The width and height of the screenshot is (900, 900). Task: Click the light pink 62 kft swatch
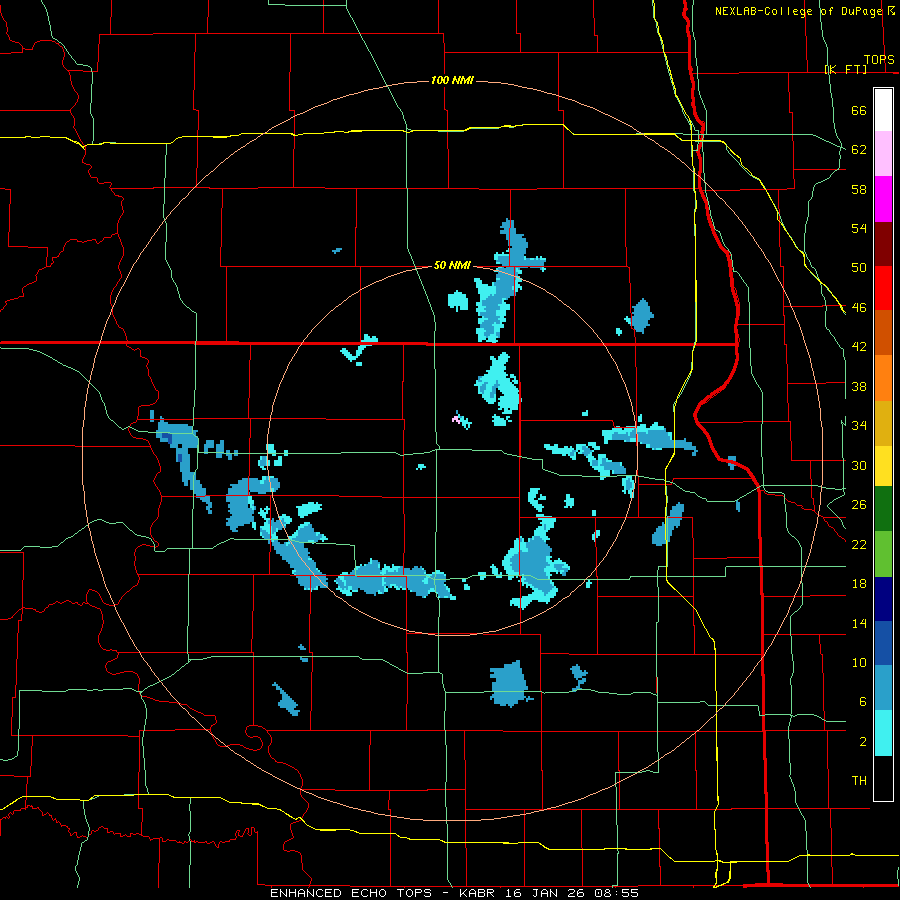883,154
